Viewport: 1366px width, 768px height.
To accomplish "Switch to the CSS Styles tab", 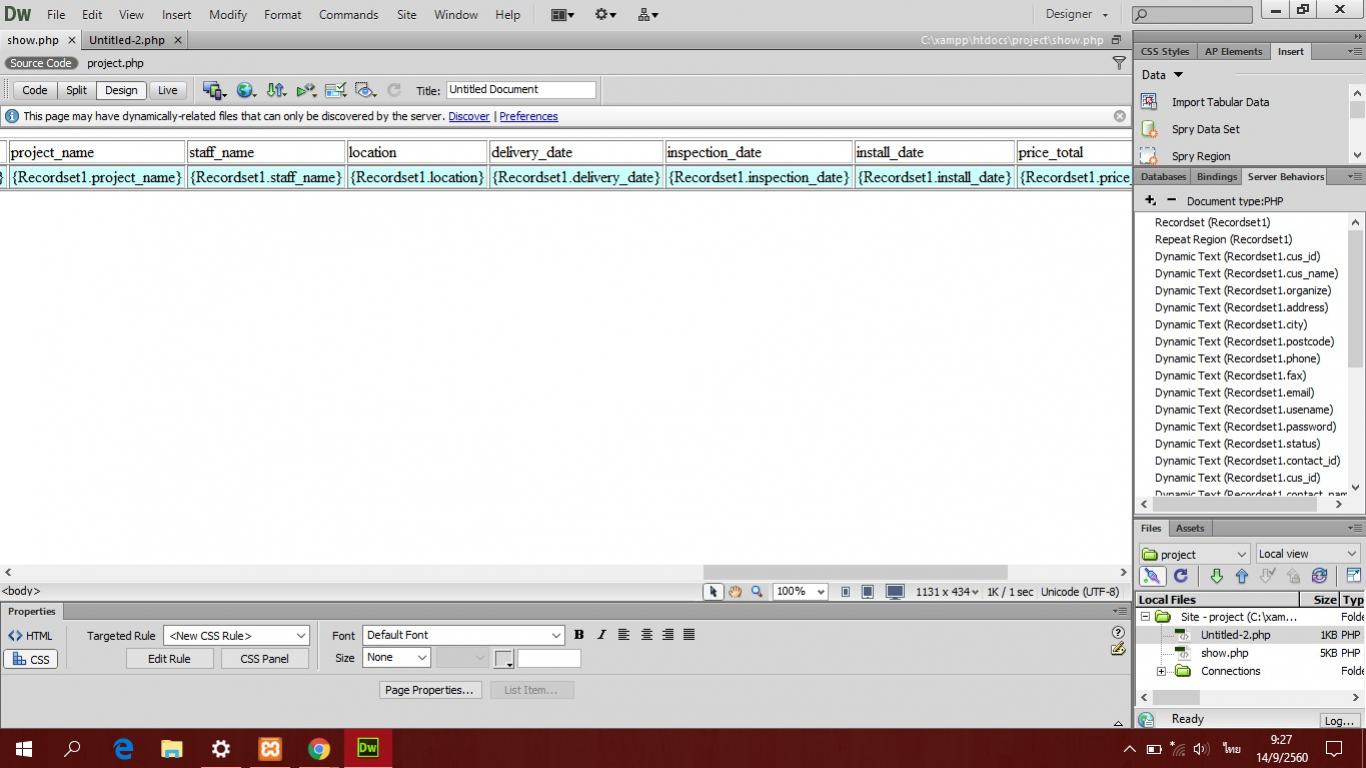I will coord(1165,51).
